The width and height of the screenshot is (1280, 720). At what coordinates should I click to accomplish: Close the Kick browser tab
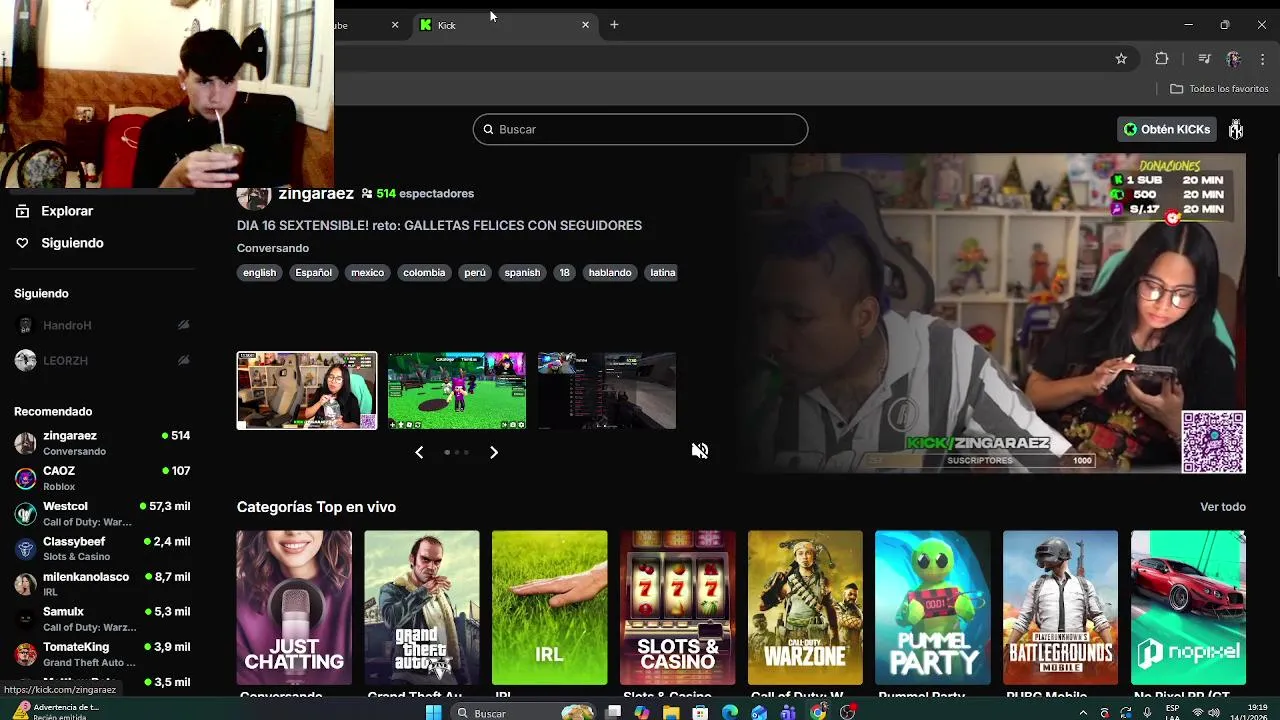[x=585, y=25]
